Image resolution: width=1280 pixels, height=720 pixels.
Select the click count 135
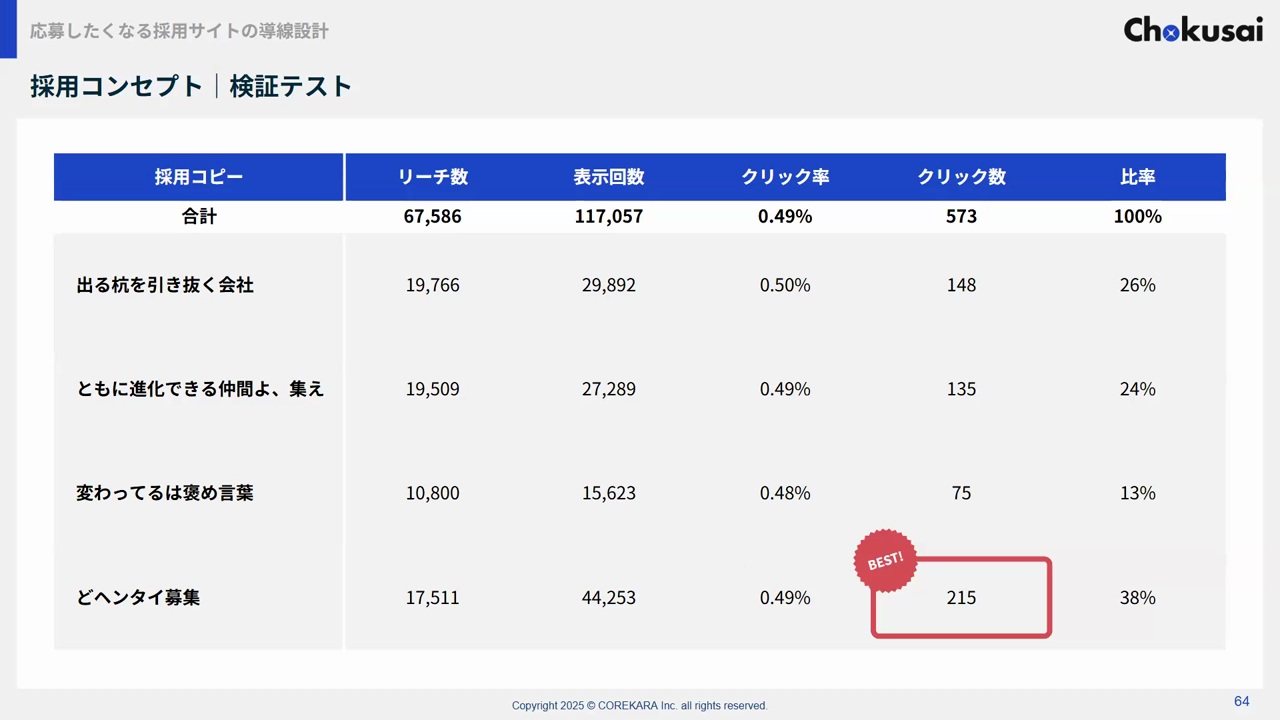pyautogui.click(x=961, y=389)
